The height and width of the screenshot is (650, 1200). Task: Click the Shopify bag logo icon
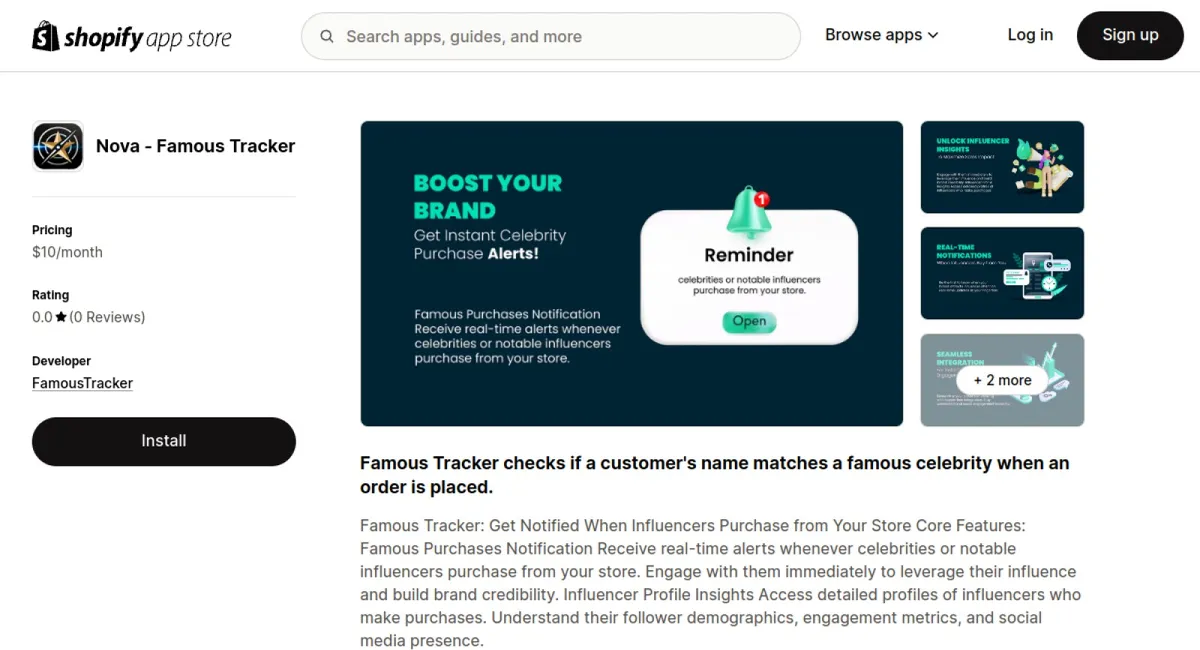(x=46, y=36)
